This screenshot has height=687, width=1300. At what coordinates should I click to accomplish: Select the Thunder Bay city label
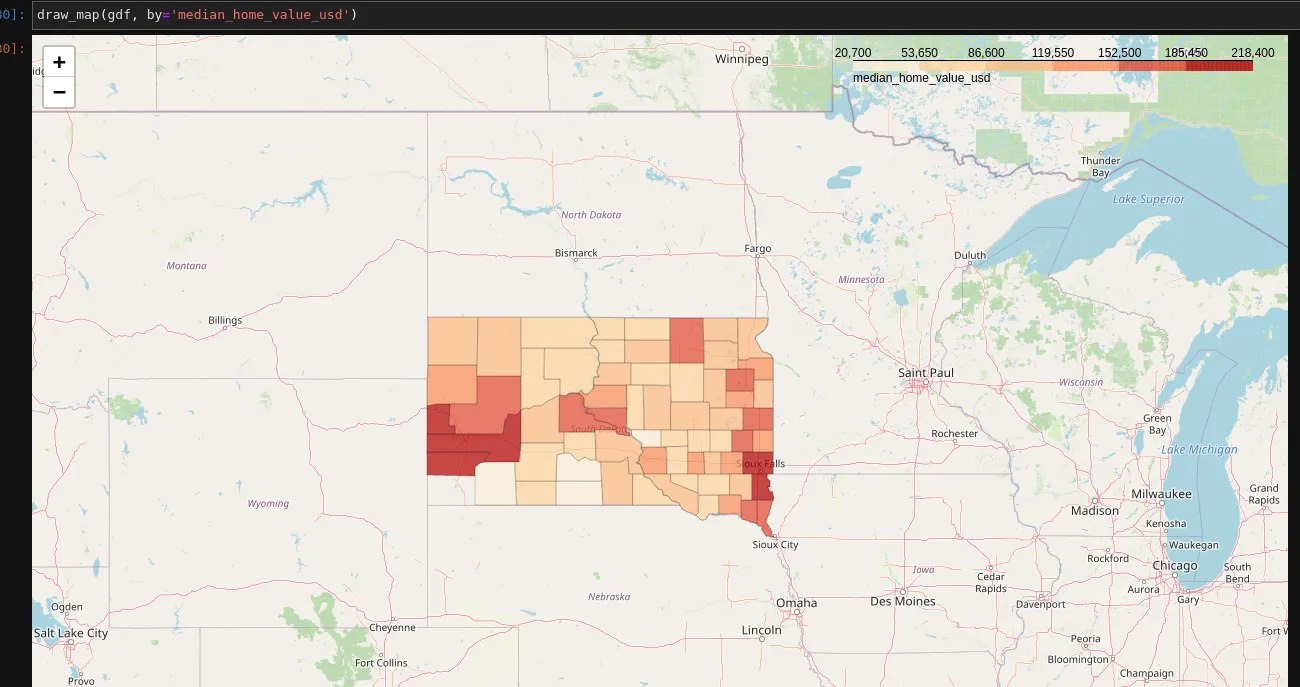(x=1100, y=166)
